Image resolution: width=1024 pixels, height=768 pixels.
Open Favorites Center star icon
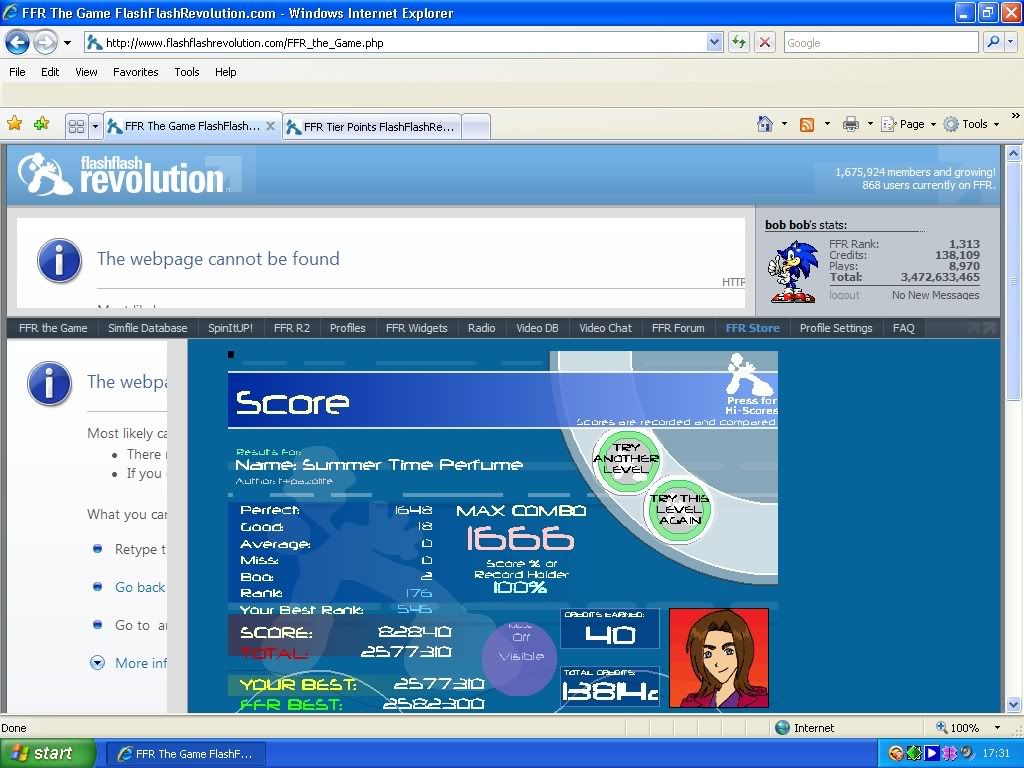click(15, 124)
